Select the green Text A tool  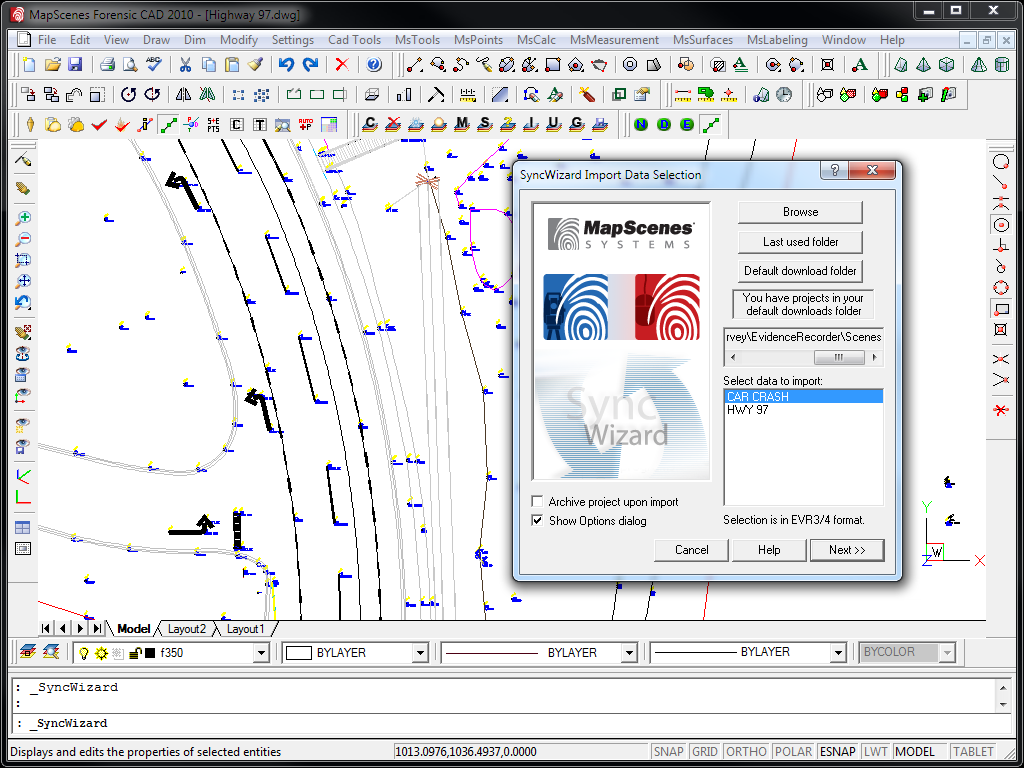click(740, 65)
